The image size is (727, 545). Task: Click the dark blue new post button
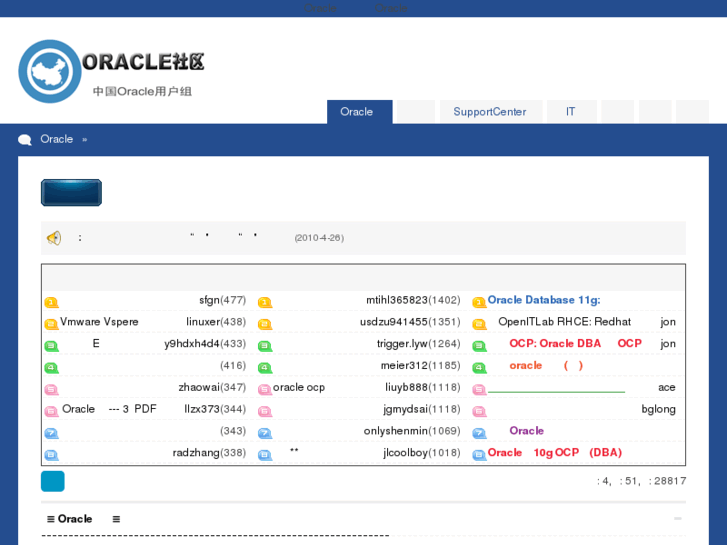[x=71, y=192]
